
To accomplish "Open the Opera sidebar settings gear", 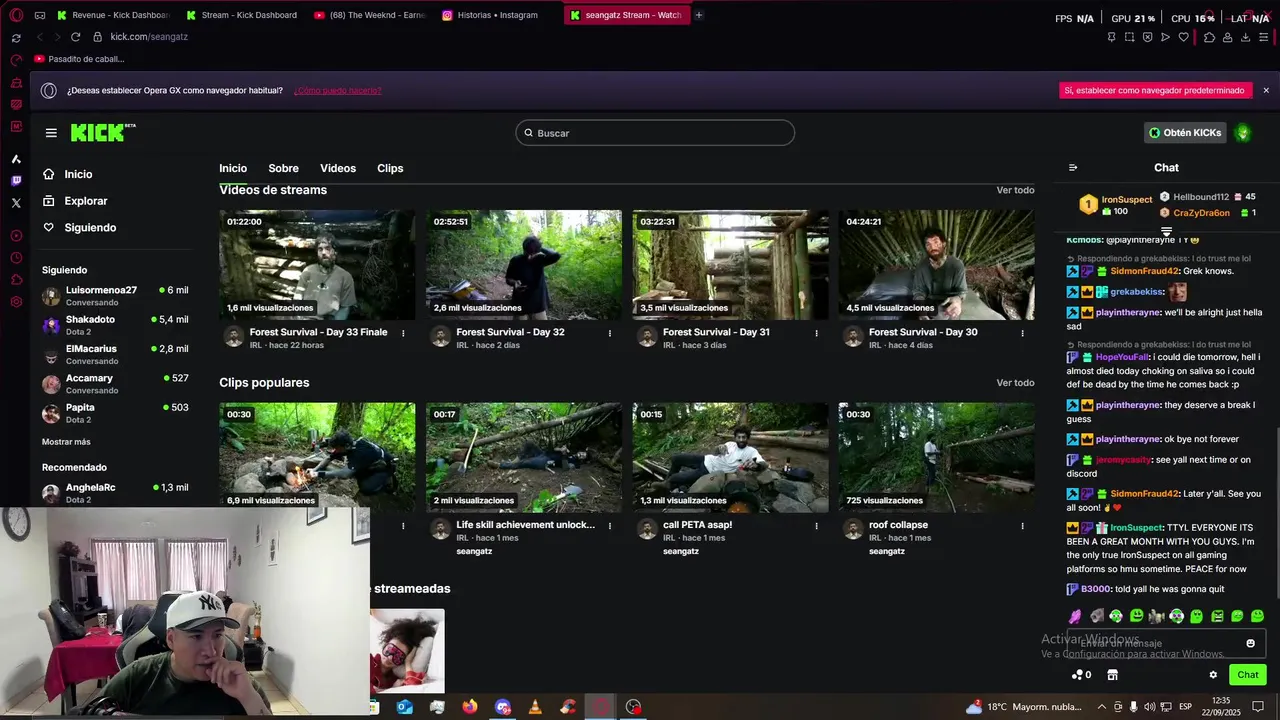I will [16, 302].
